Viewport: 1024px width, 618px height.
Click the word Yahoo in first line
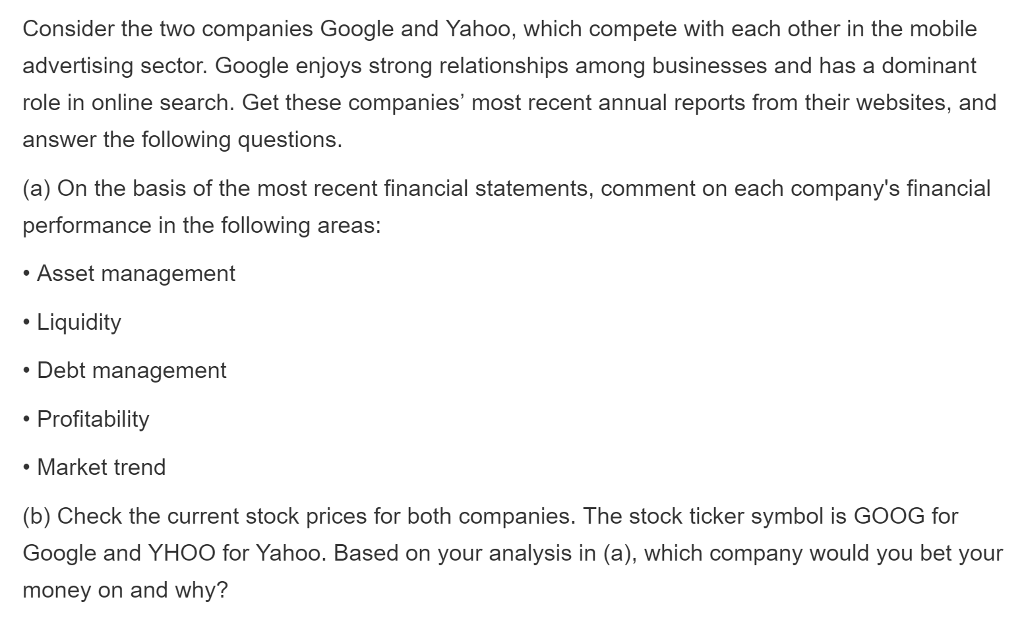[x=479, y=29]
